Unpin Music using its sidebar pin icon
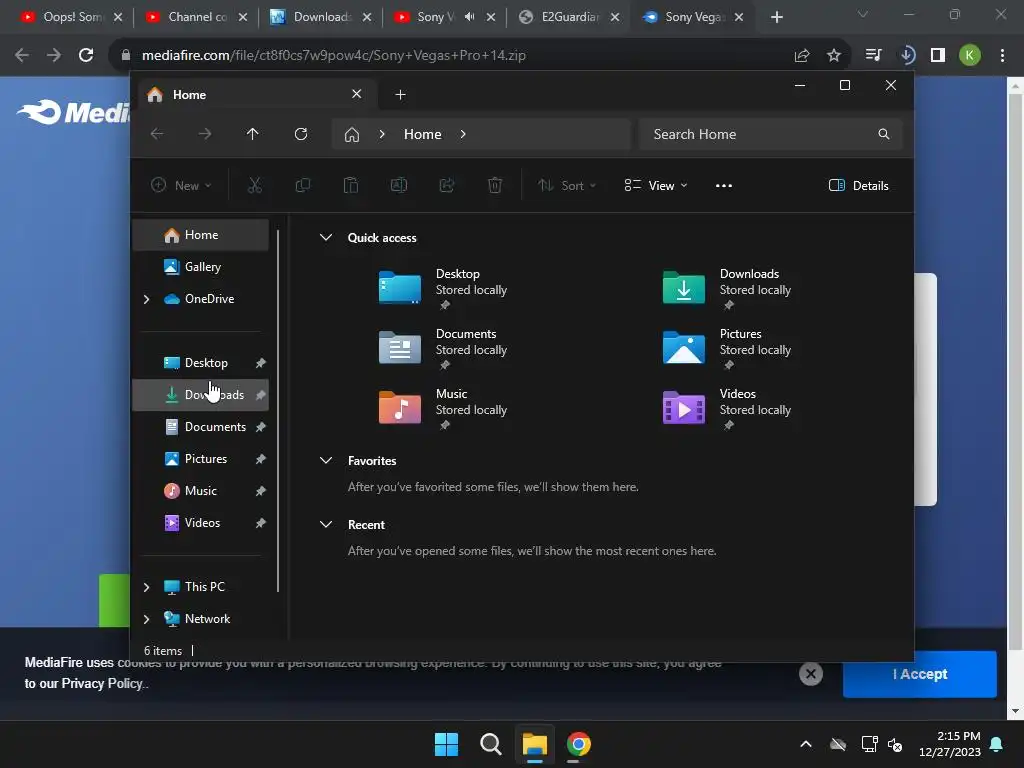This screenshot has width=1024, height=768. pos(261,490)
